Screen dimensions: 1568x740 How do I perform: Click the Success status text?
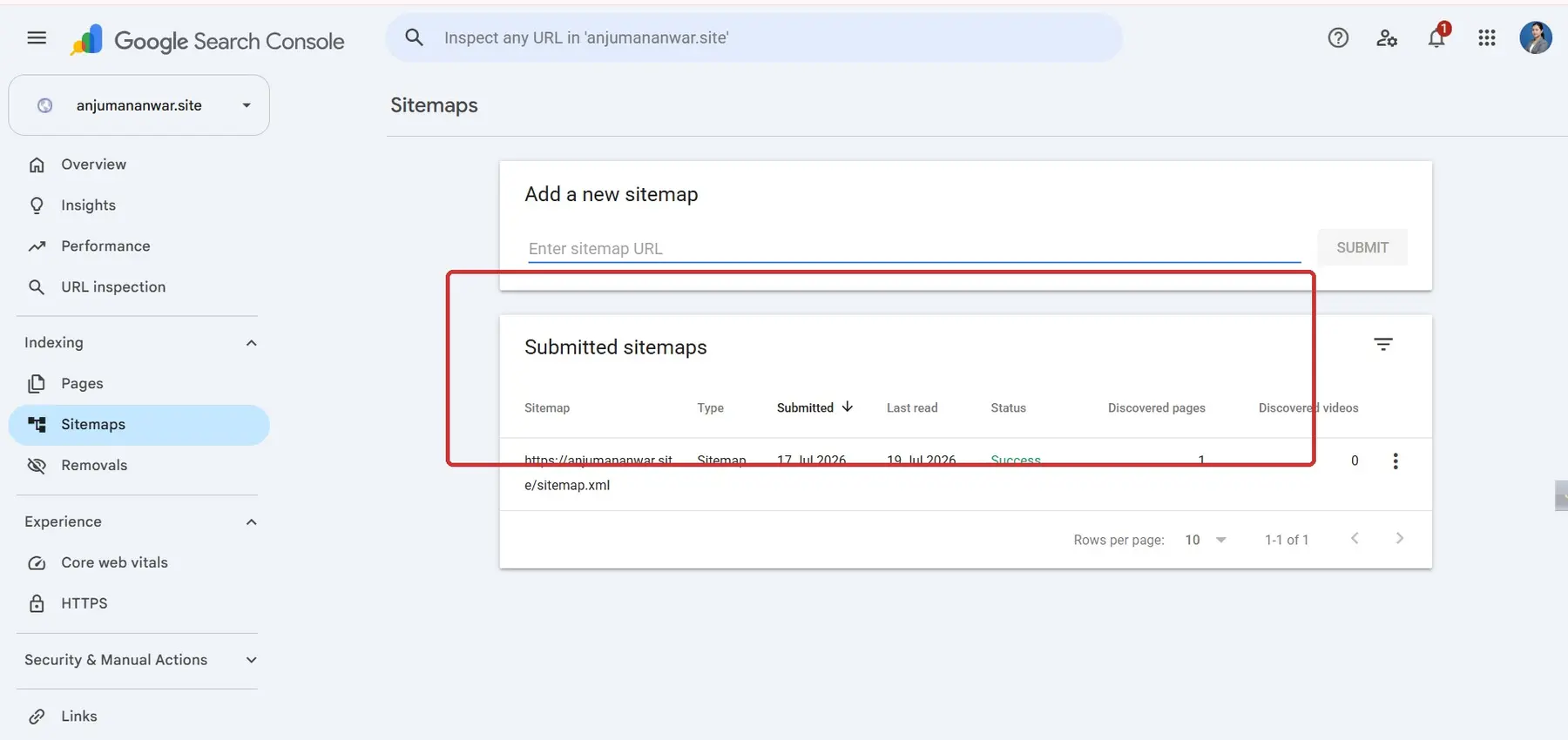(x=1016, y=460)
